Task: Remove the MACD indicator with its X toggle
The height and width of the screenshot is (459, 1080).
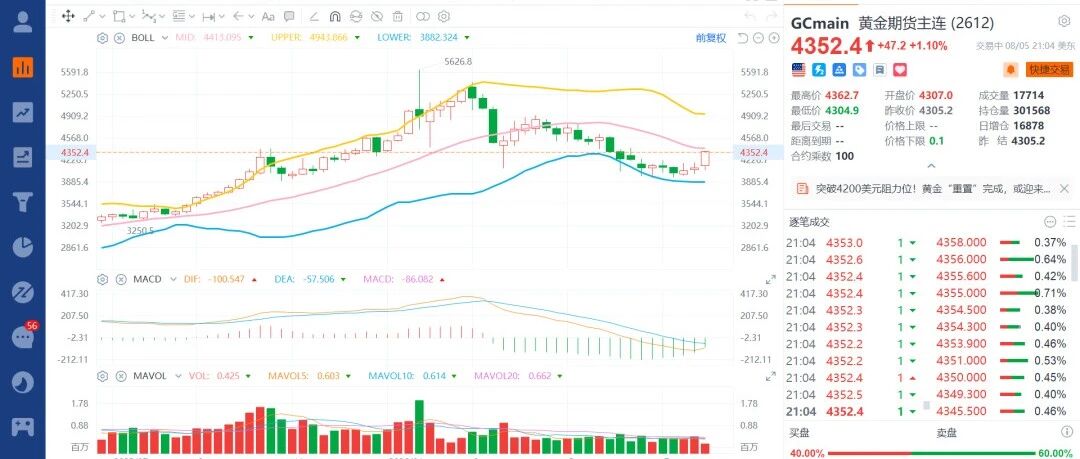Action: click(119, 279)
